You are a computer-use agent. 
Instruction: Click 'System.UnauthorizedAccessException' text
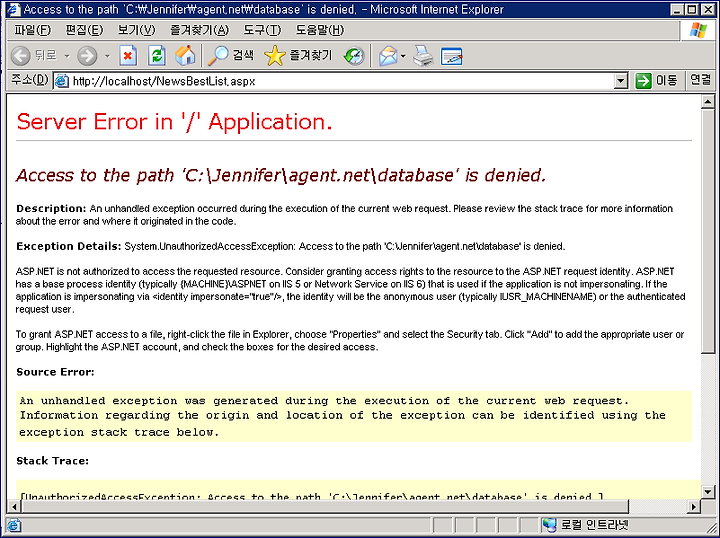tap(209, 247)
